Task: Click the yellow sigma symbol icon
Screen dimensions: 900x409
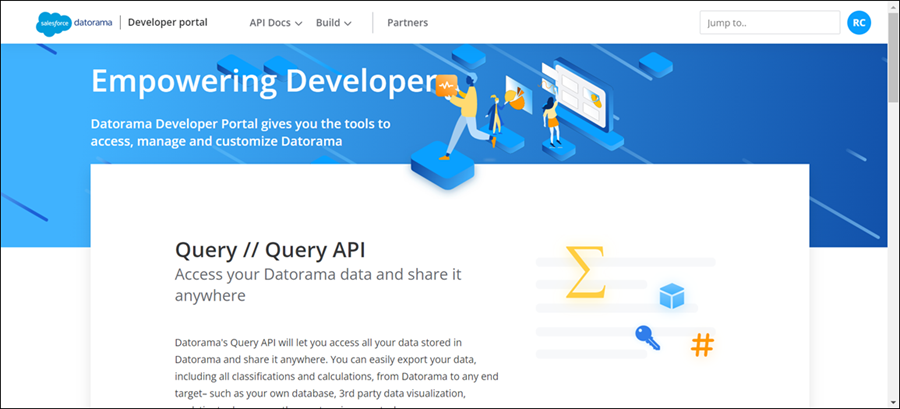Action: point(586,272)
